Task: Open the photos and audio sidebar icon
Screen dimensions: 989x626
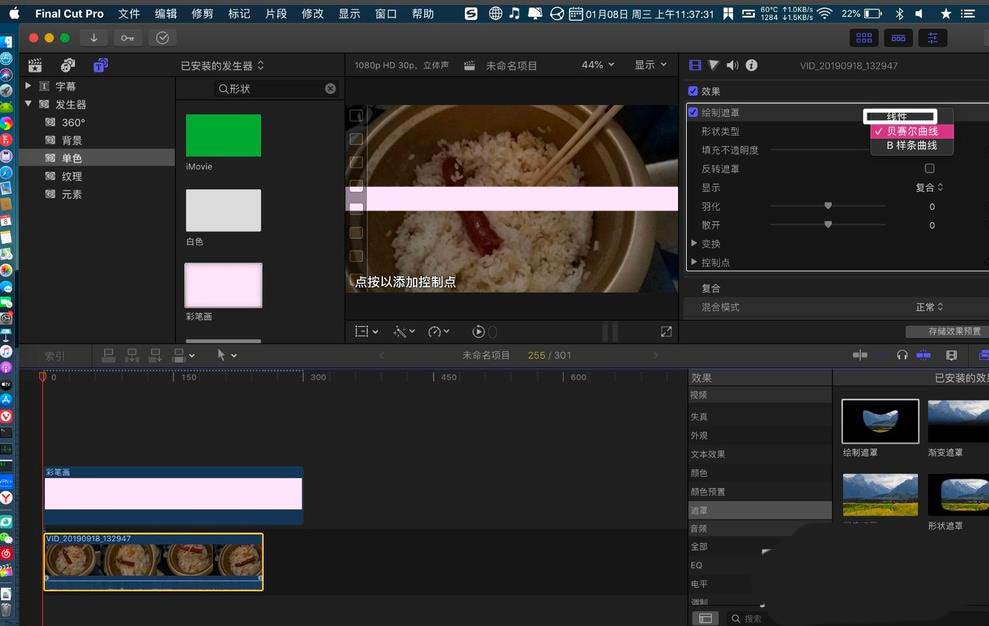Action: [x=67, y=65]
